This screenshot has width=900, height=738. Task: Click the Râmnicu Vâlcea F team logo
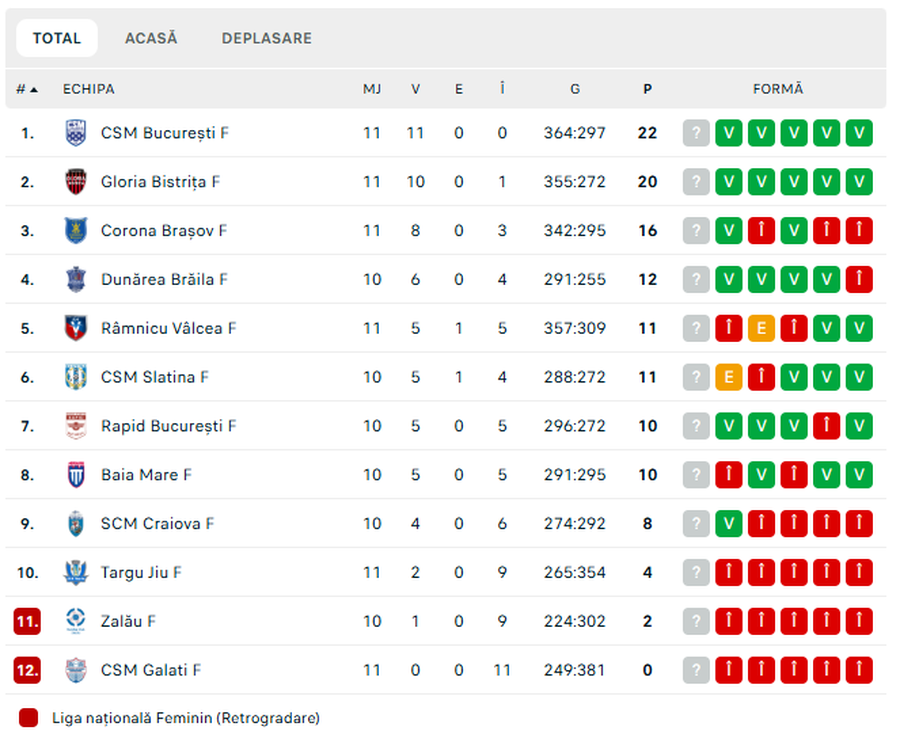pos(76,328)
